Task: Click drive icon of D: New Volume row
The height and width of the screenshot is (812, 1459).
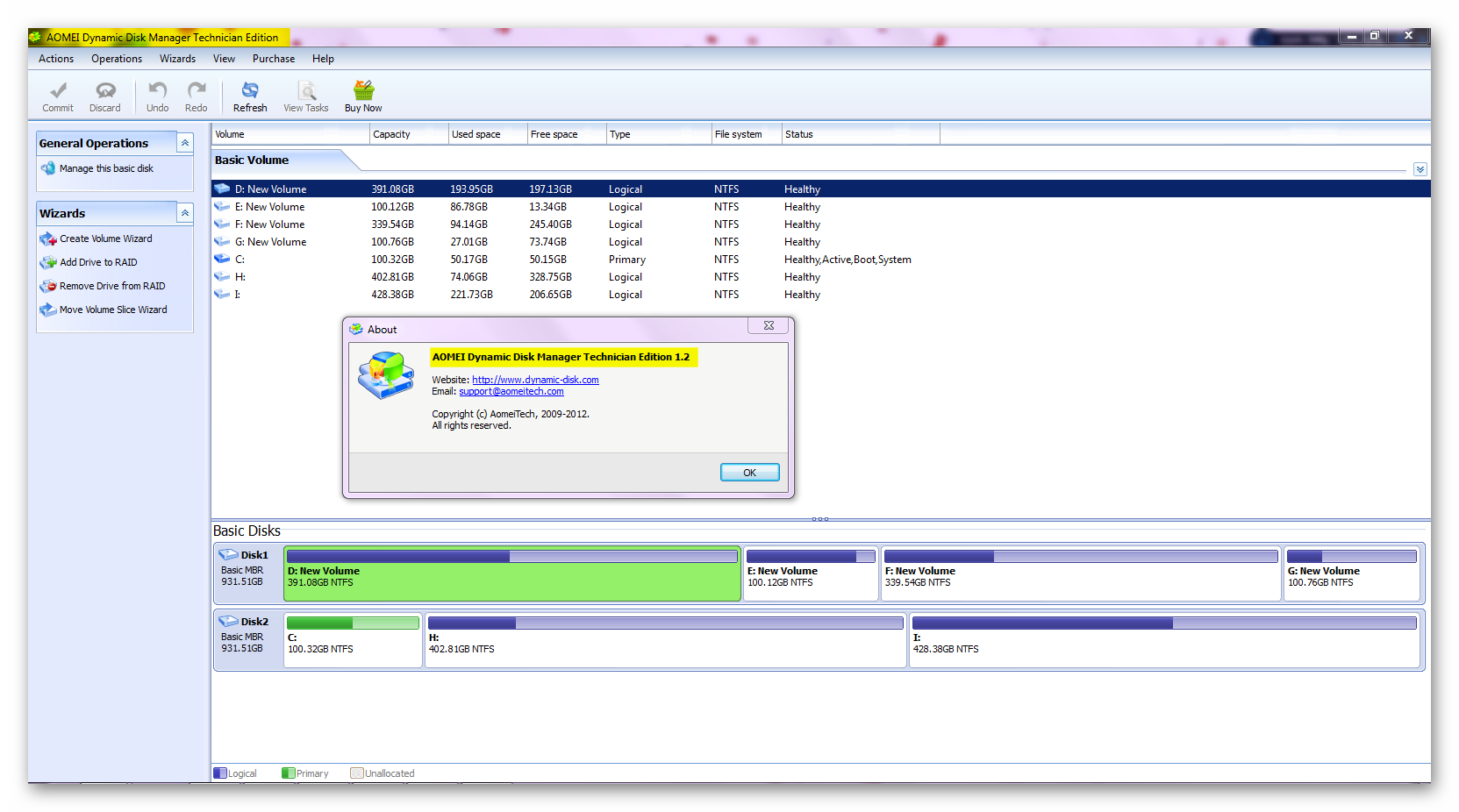Action: tap(223, 189)
